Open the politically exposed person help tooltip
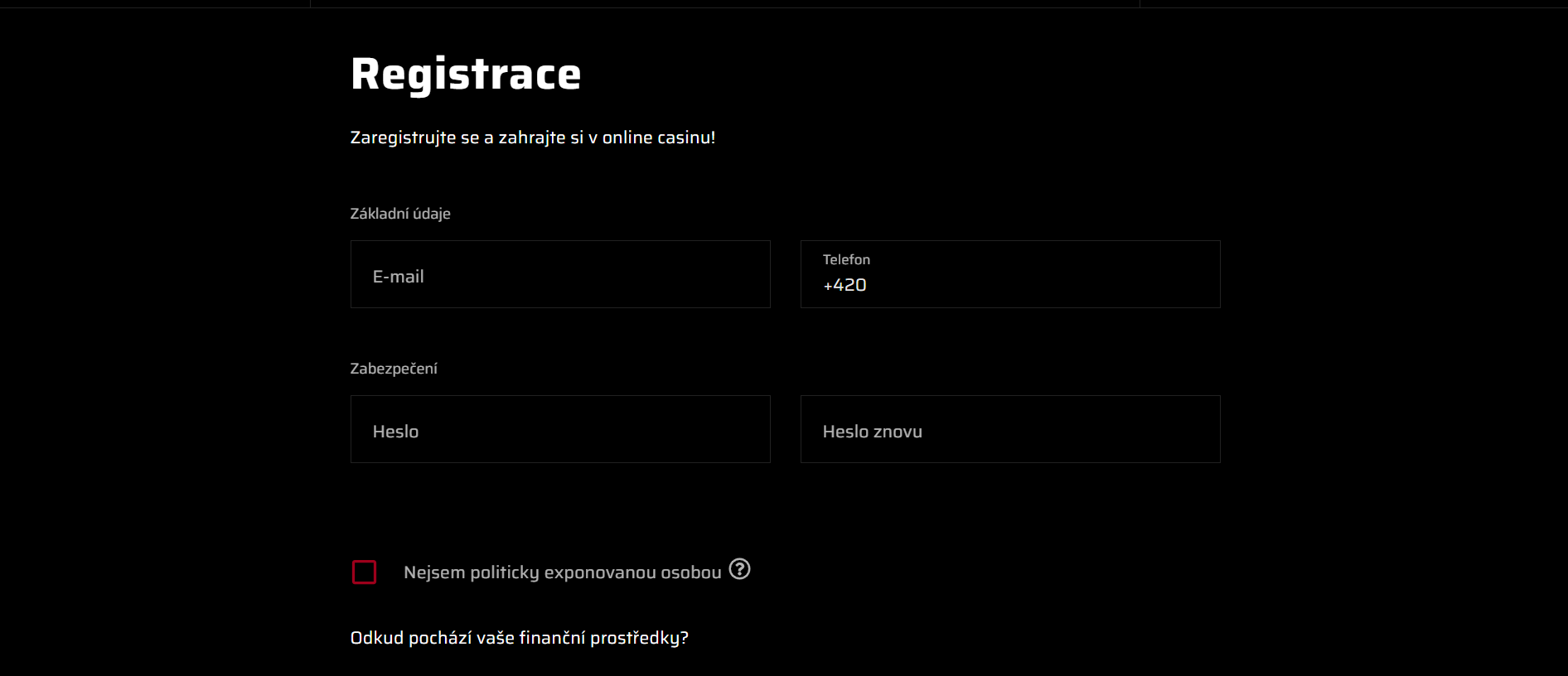 739,569
